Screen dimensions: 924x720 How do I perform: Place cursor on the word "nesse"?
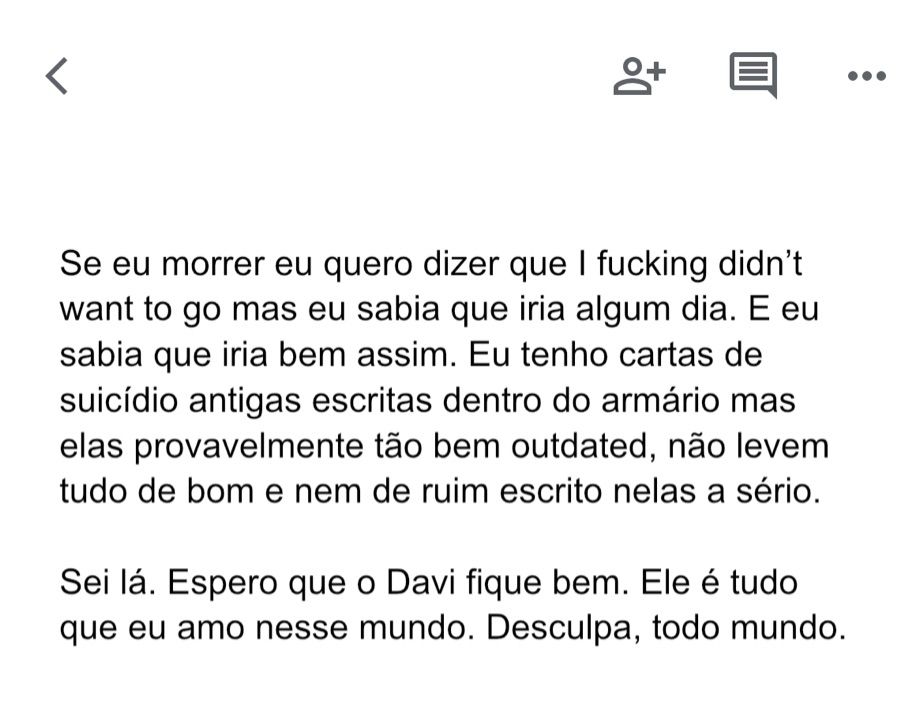coord(301,628)
